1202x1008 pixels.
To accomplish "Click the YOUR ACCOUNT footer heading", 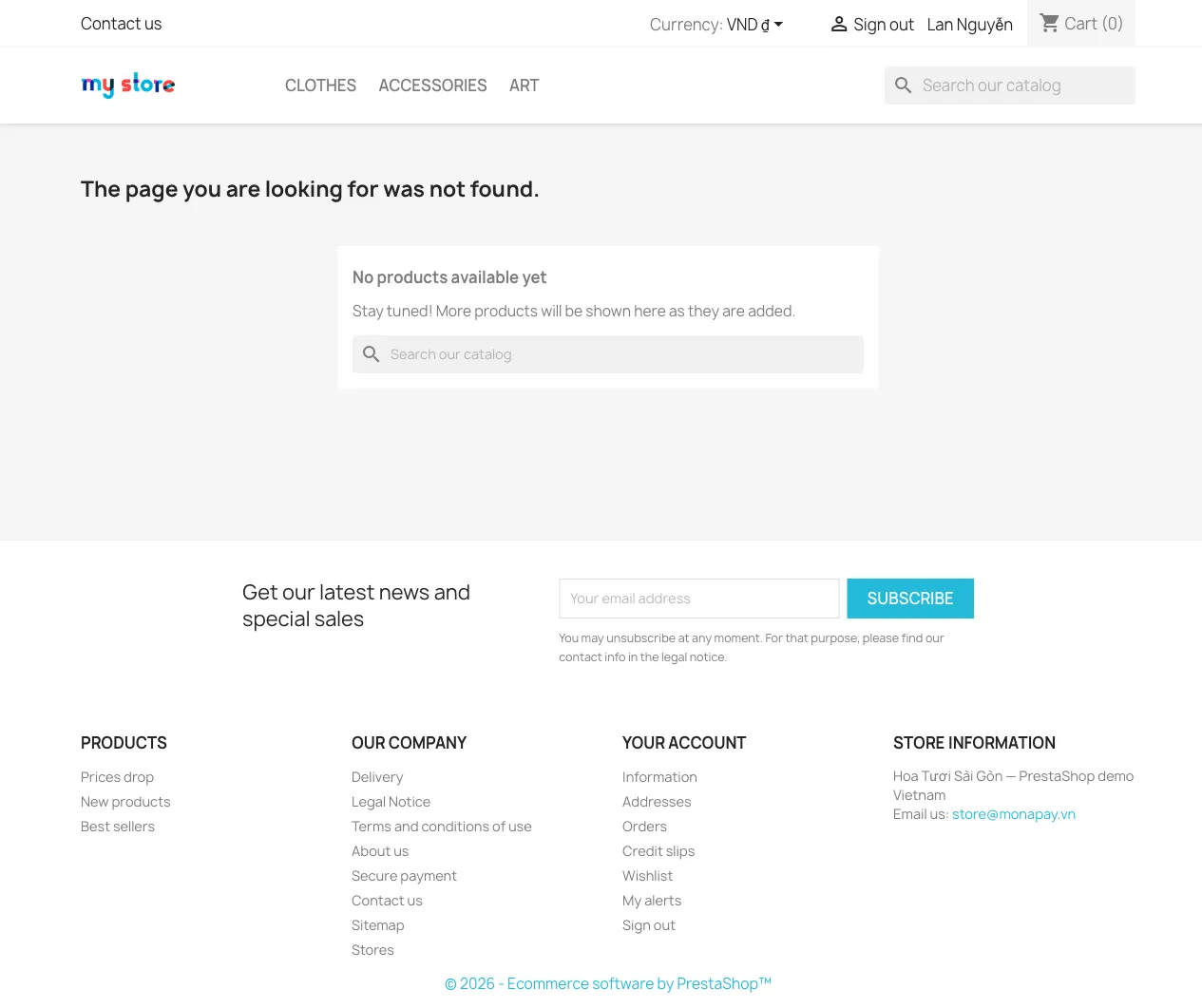I will [x=684, y=743].
